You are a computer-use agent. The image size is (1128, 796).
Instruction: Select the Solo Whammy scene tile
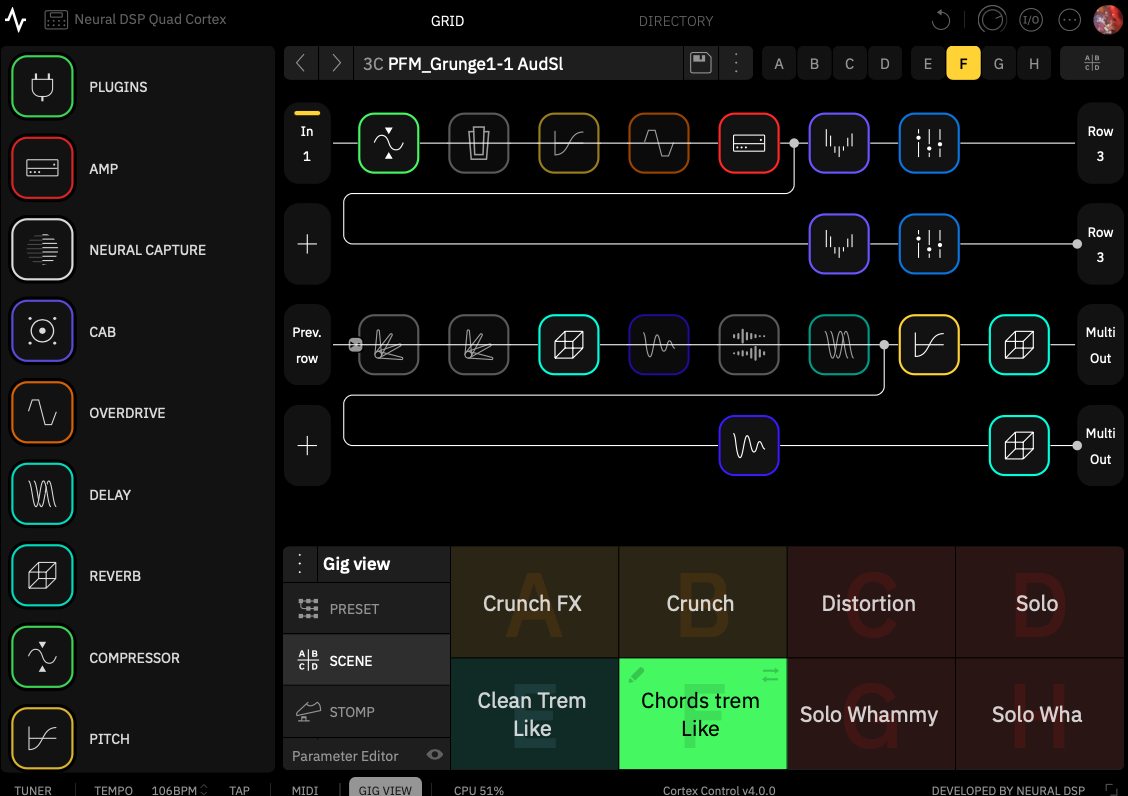tap(870, 714)
